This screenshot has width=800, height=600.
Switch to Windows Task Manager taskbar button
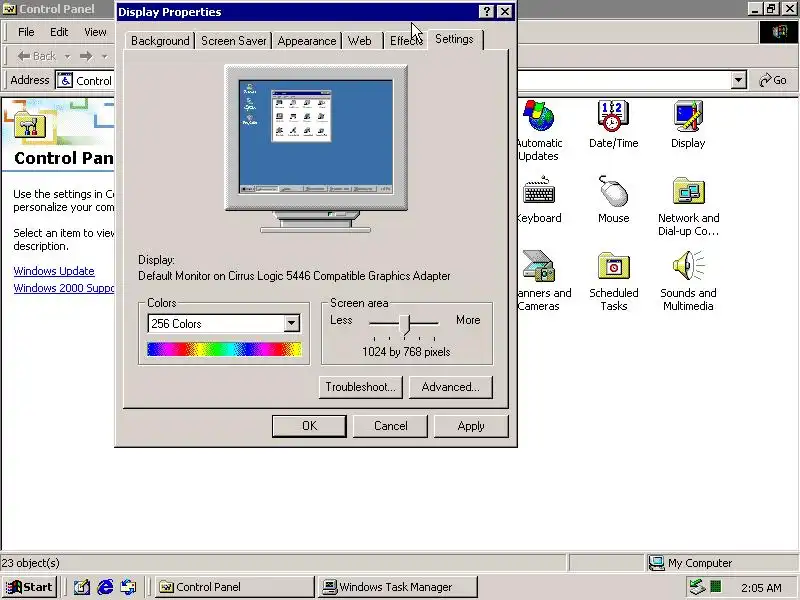397,587
